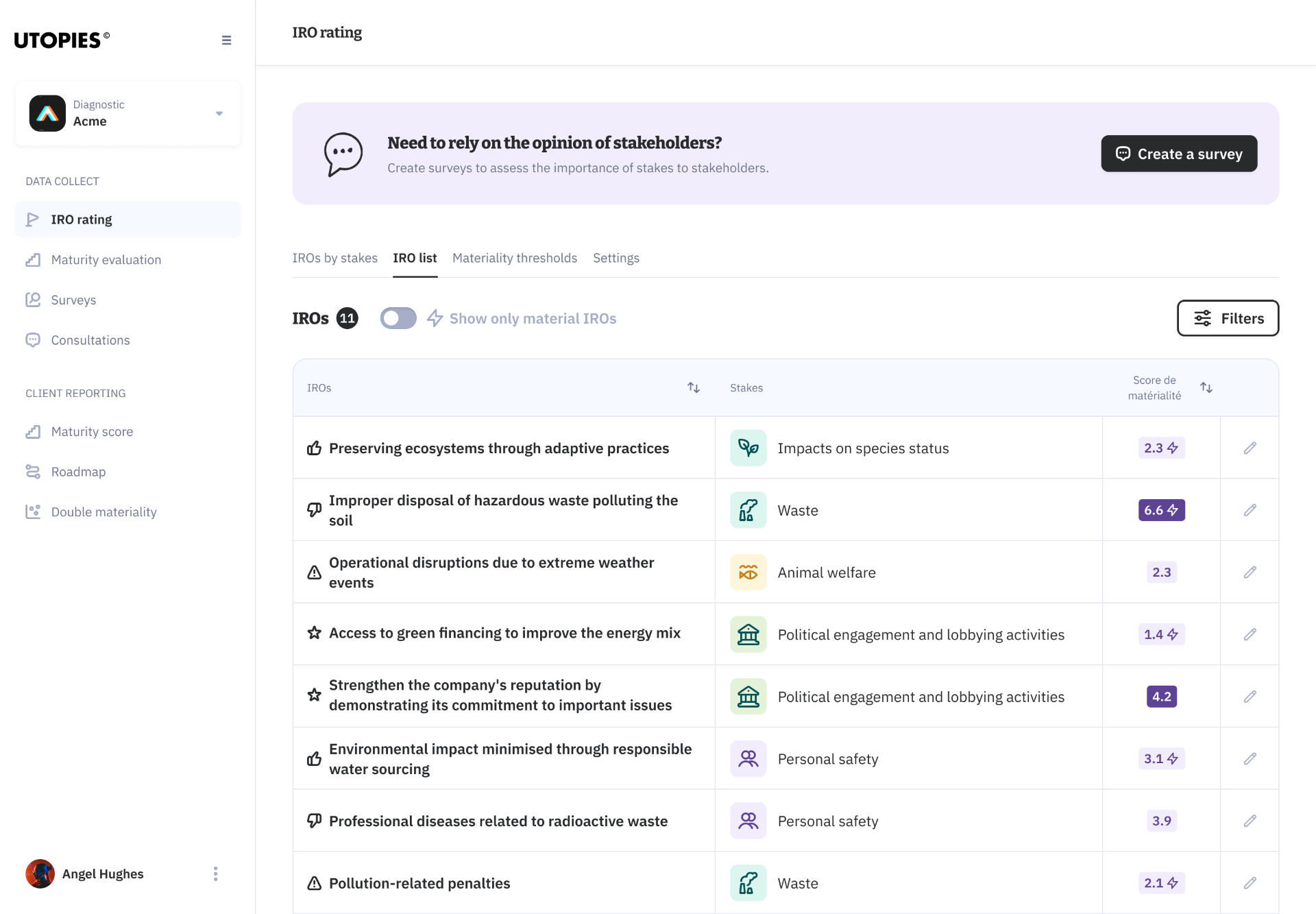Screen dimensions: 1316x914
Task: Click lobbying icon in green financing row
Action: click(748, 634)
